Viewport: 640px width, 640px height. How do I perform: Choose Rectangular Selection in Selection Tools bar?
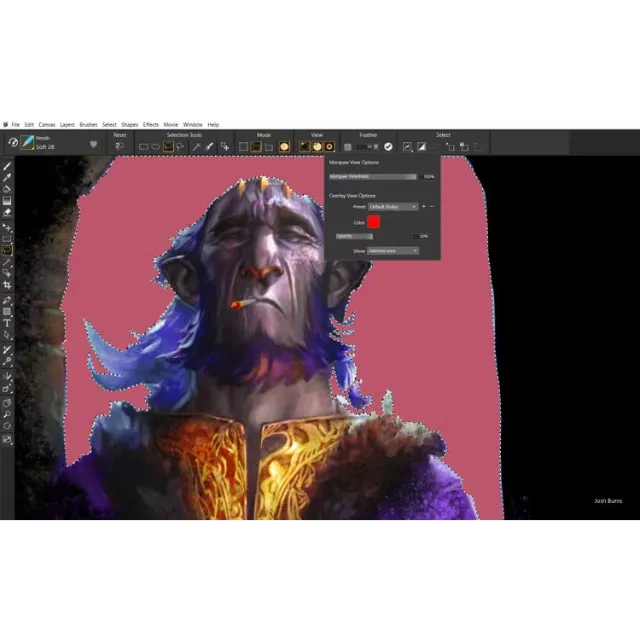click(143, 147)
